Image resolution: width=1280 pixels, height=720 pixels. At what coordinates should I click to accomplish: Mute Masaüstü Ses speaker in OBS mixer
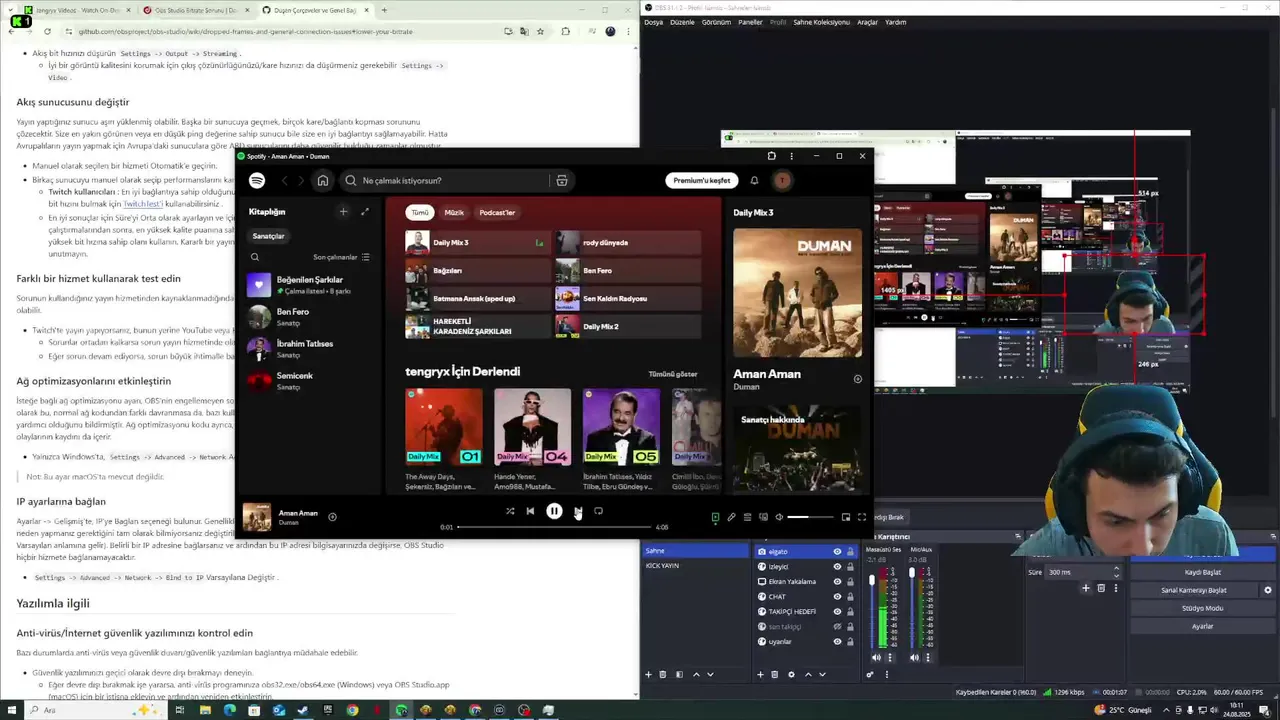click(x=877, y=657)
